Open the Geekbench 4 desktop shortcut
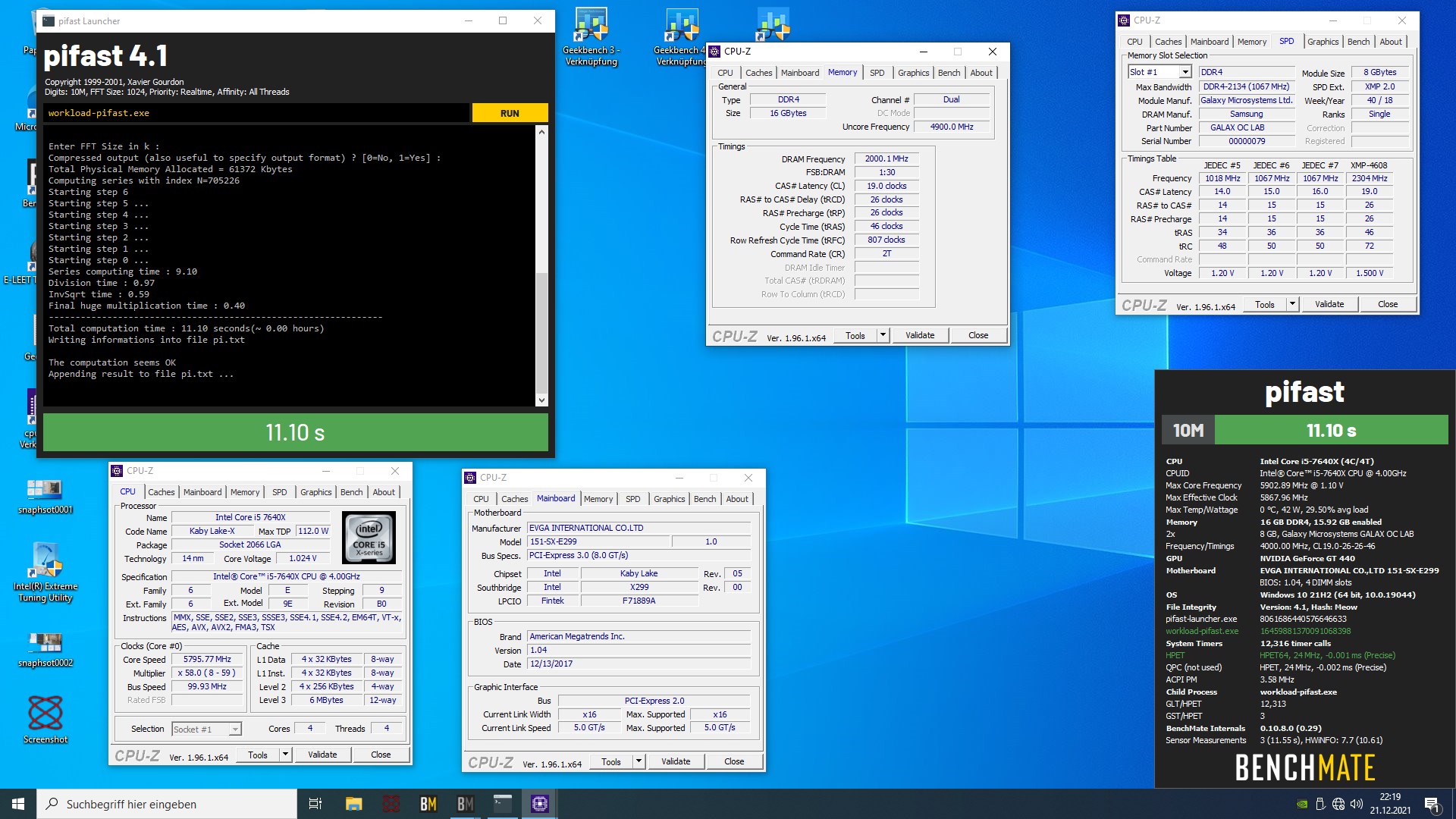The height and width of the screenshot is (819, 1456). click(681, 36)
